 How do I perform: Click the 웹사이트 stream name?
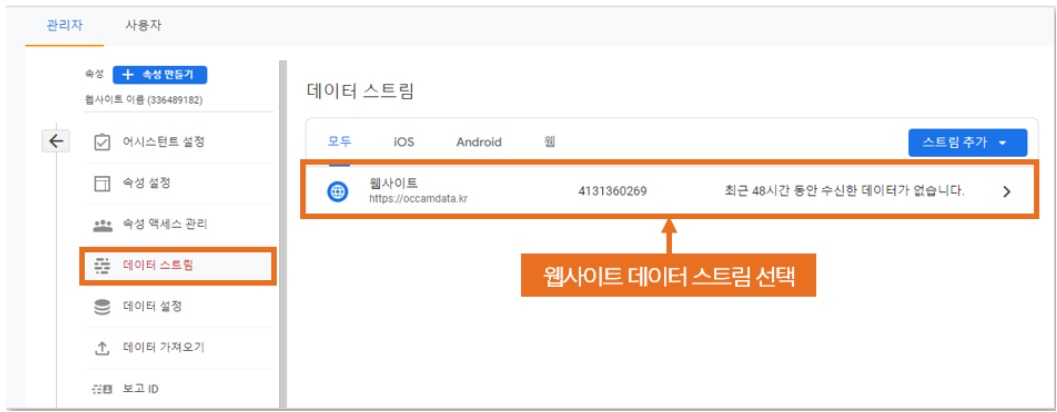click(394, 183)
